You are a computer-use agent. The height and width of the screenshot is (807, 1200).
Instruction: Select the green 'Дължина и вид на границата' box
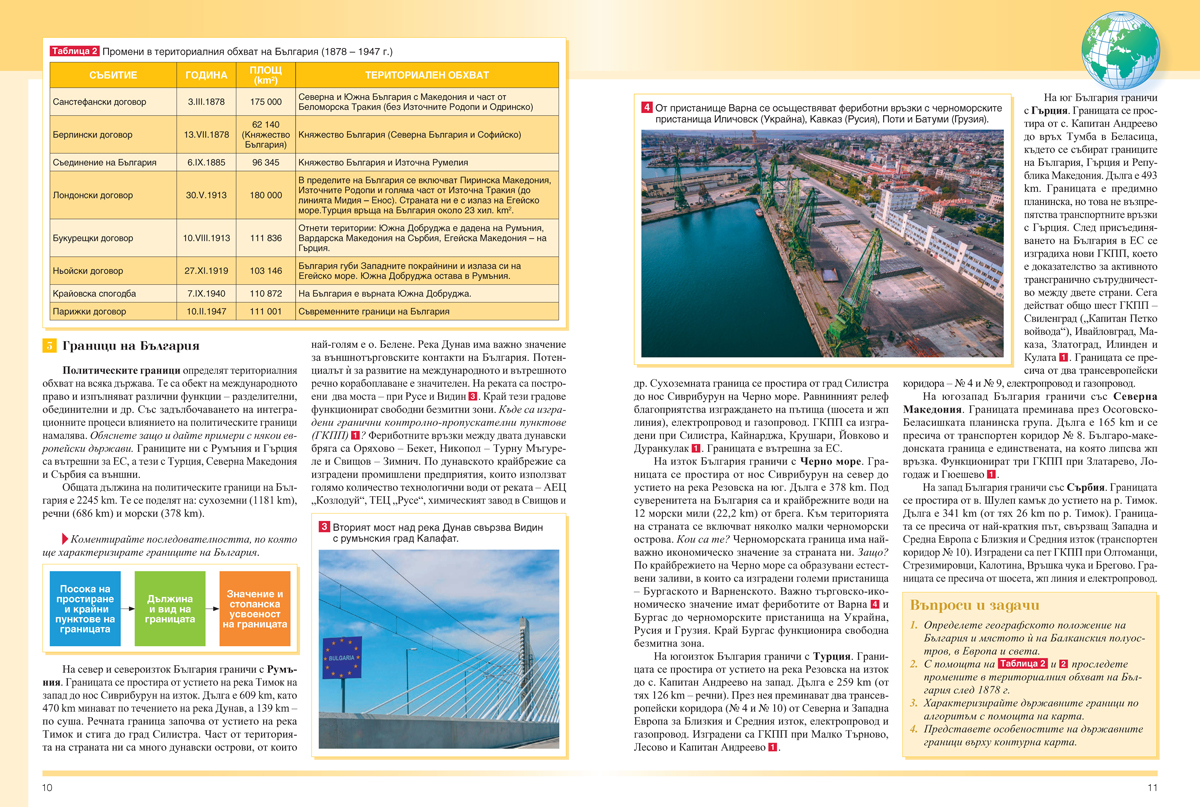170,608
